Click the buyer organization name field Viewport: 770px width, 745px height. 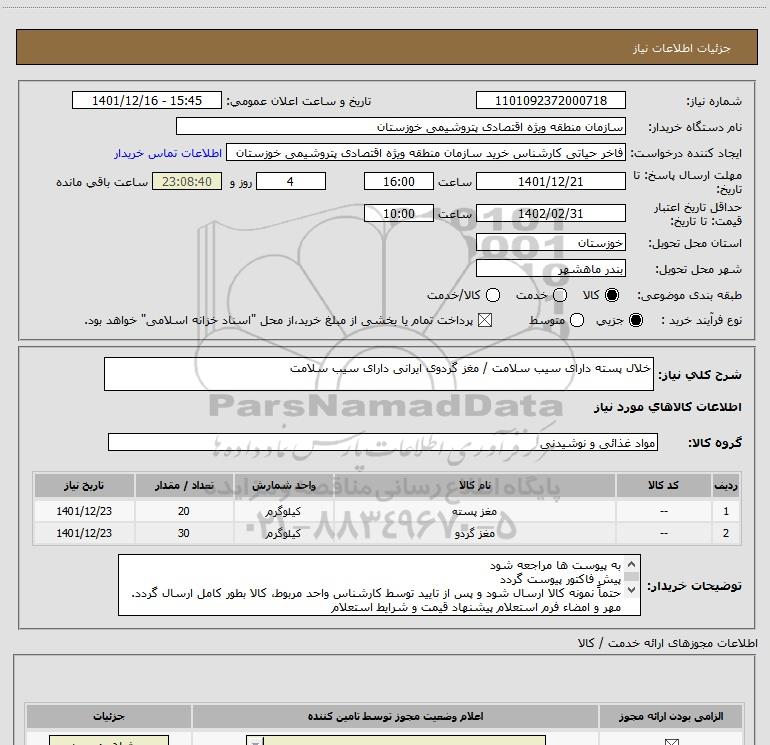pos(401,127)
